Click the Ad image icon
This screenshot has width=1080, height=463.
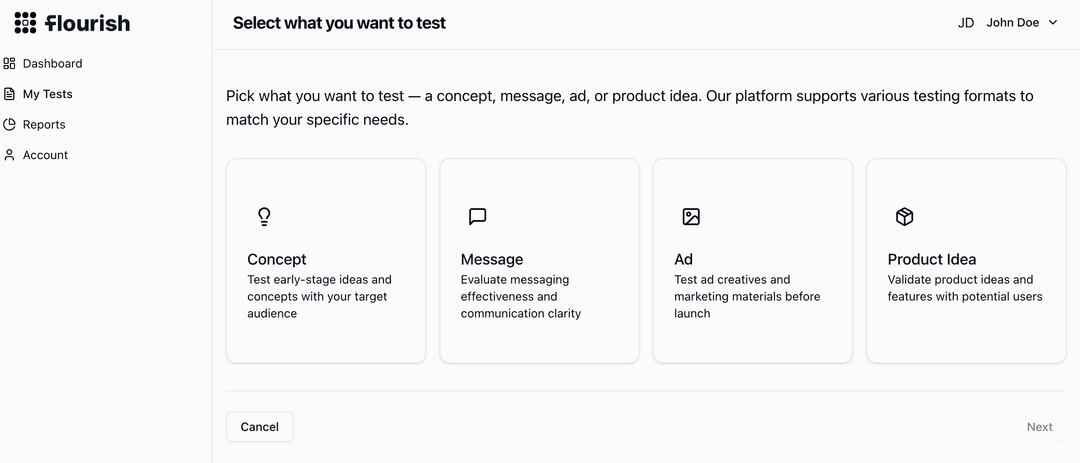click(x=691, y=217)
